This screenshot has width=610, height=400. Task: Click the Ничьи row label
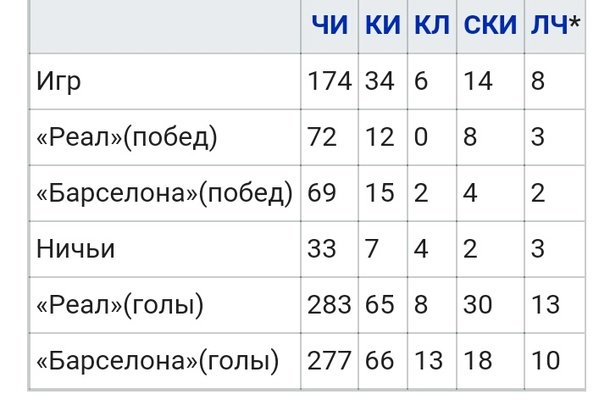tap(74, 249)
